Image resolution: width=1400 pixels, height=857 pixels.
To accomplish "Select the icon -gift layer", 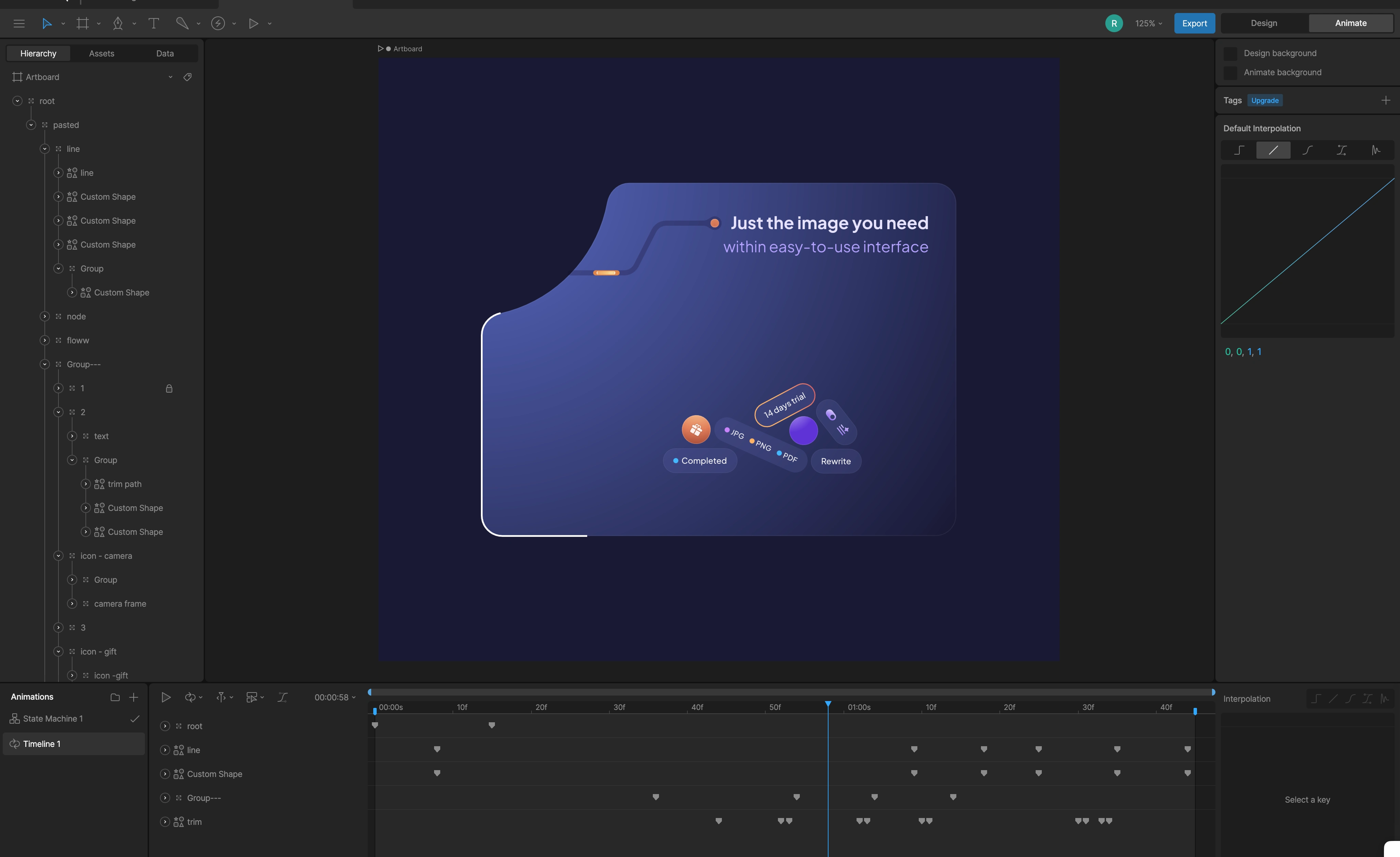I will (111, 676).
